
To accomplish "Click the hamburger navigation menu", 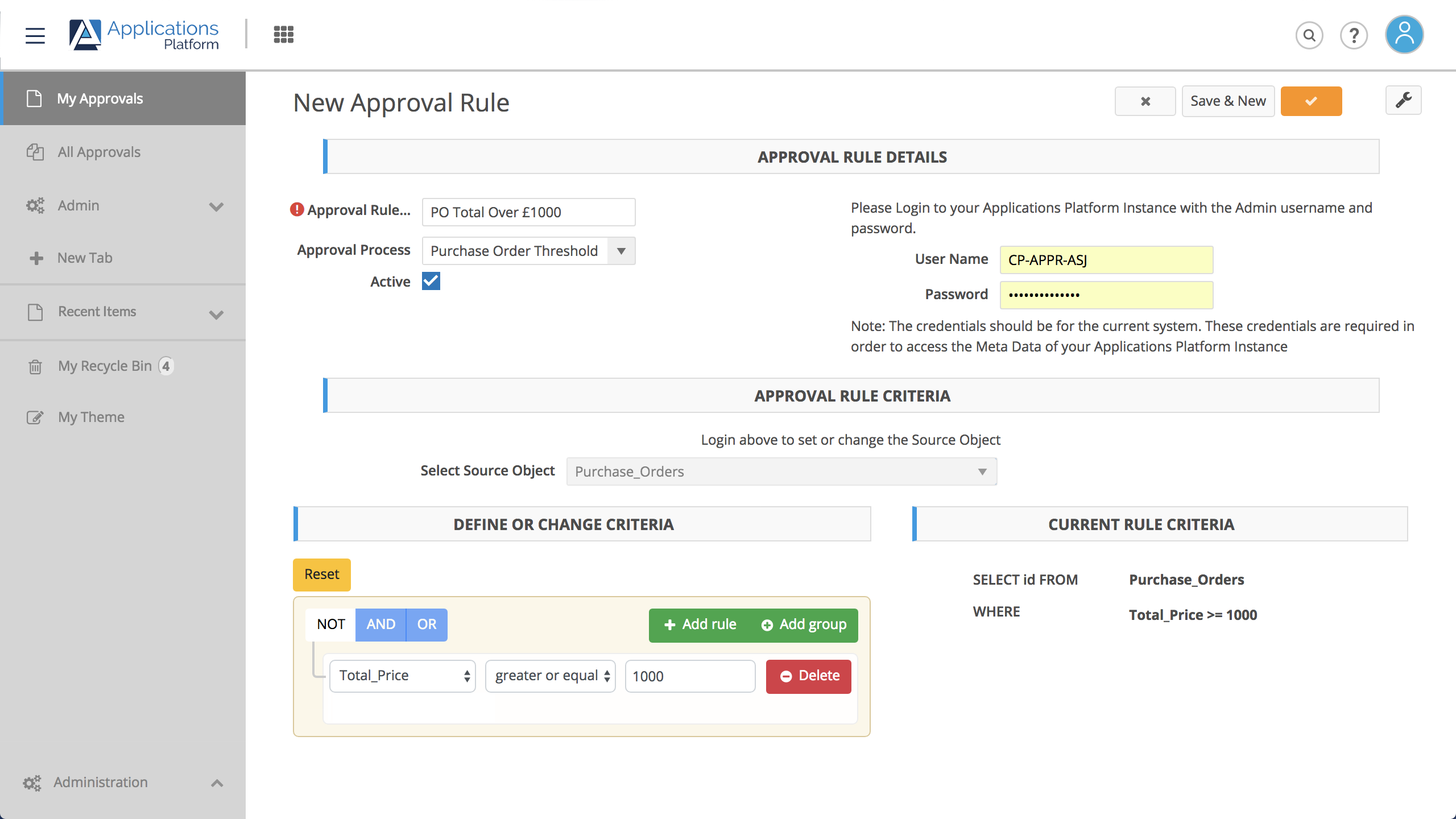I will pyautogui.click(x=35, y=35).
